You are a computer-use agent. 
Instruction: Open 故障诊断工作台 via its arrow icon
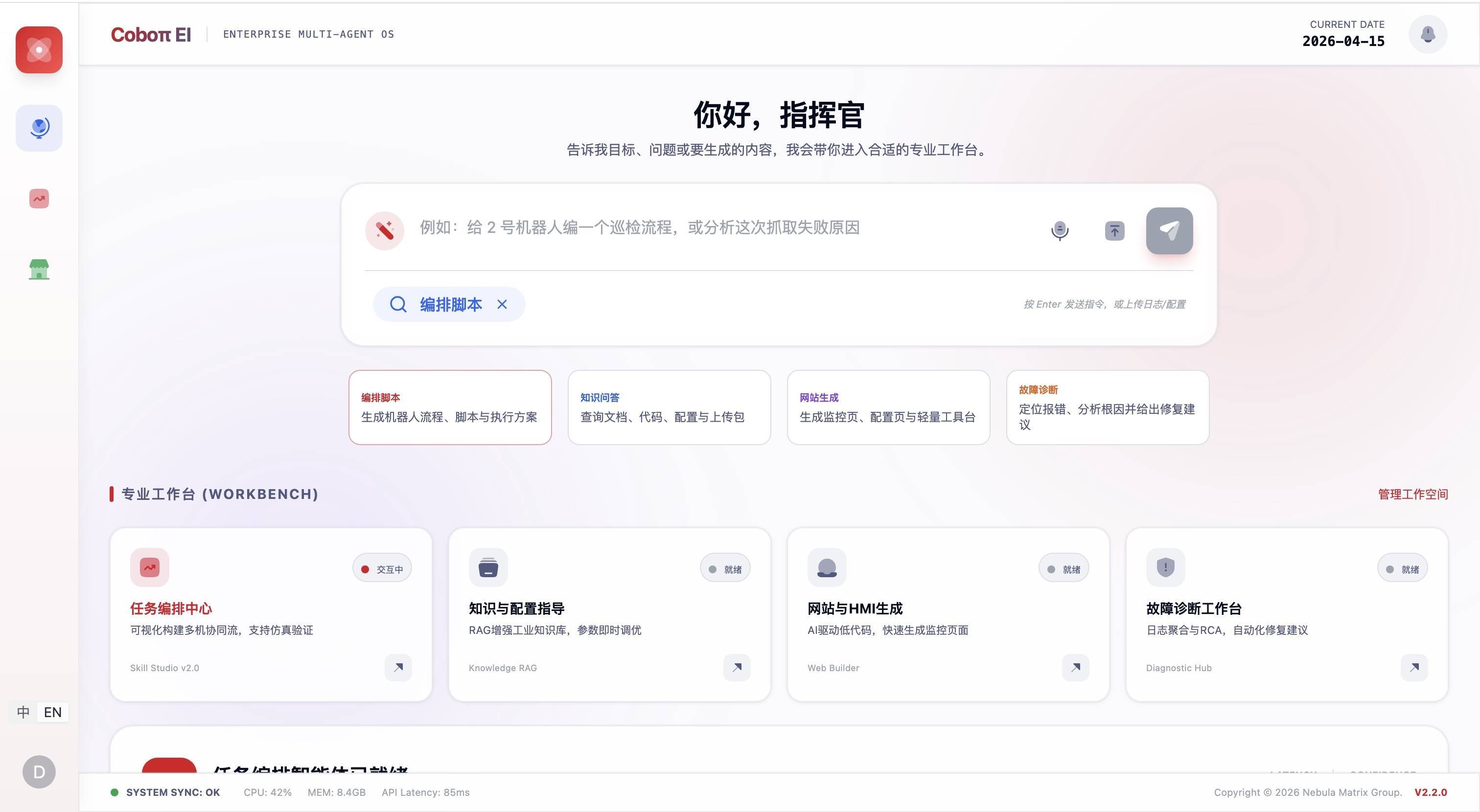click(x=1414, y=667)
